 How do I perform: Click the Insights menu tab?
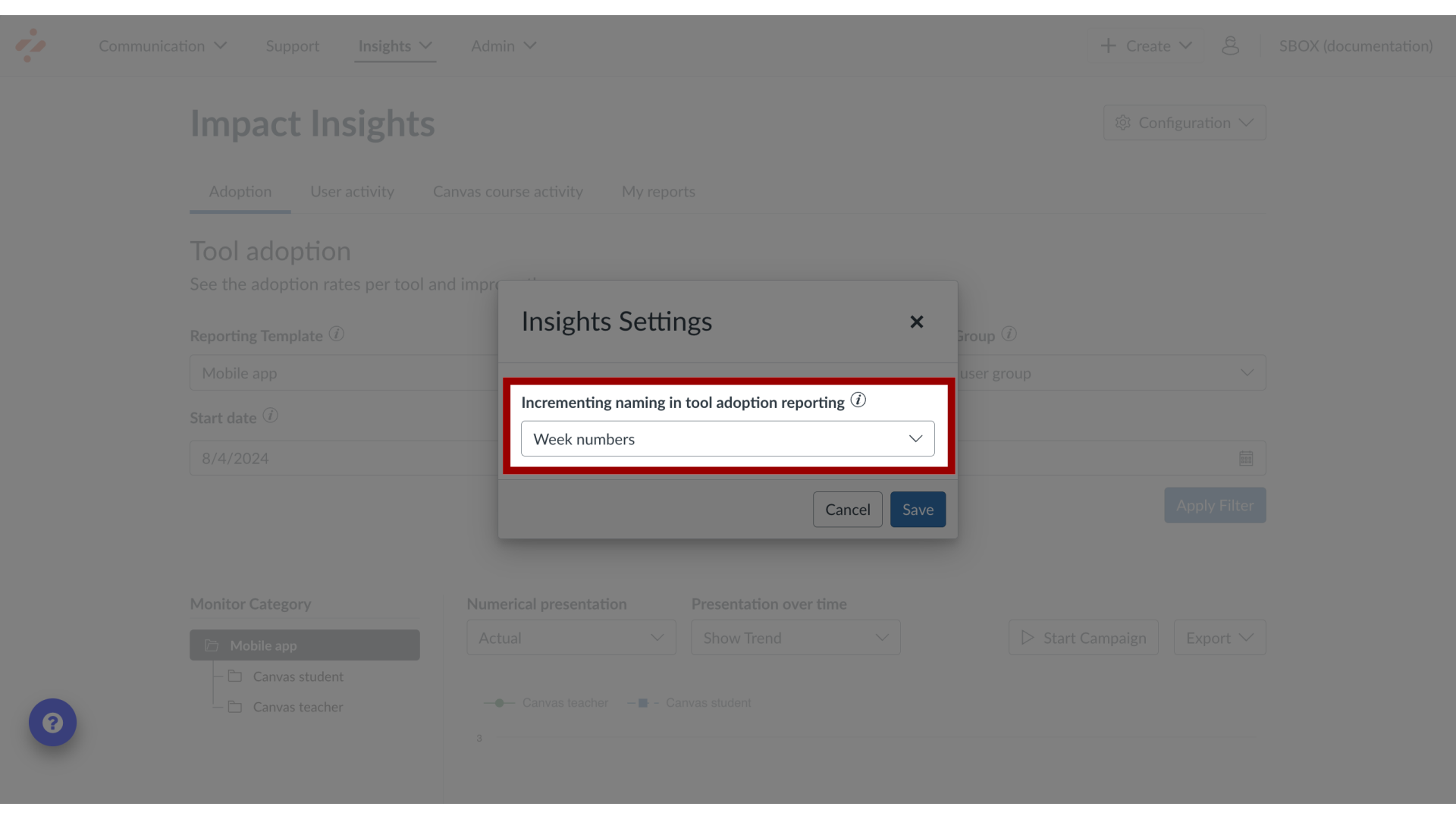(384, 45)
